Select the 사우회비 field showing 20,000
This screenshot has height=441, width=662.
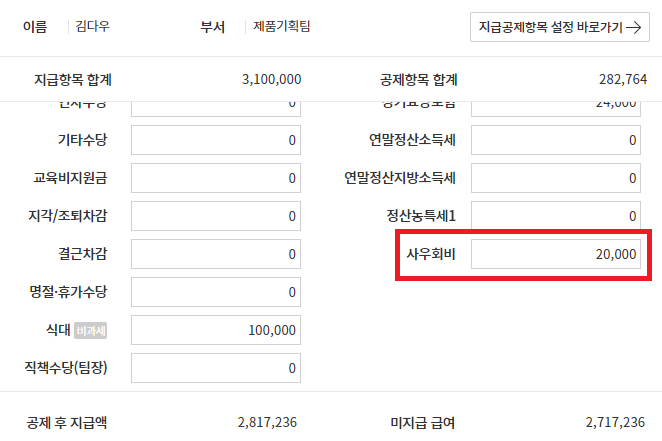point(556,254)
